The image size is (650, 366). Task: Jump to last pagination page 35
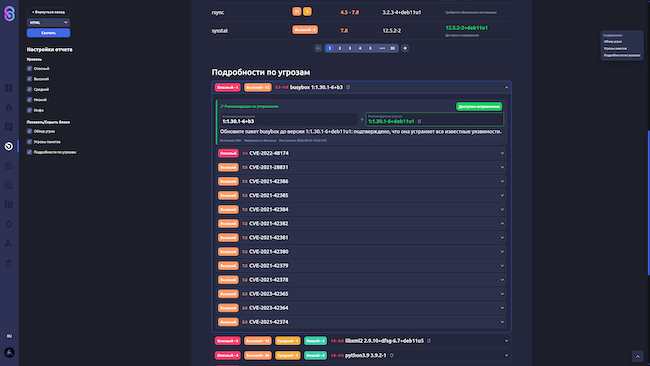pyautogui.click(x=392, y=48)
